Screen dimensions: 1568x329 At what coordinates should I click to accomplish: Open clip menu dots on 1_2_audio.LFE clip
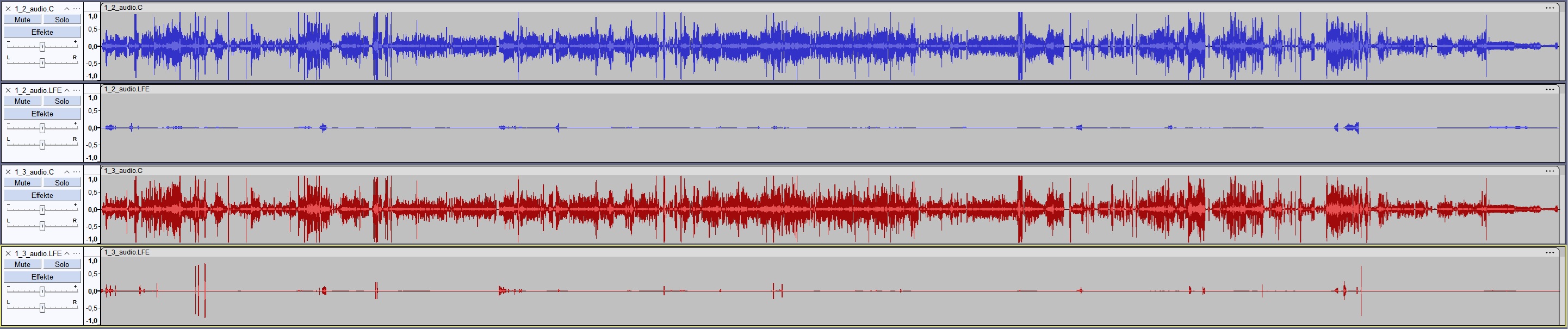[1549, 89]
